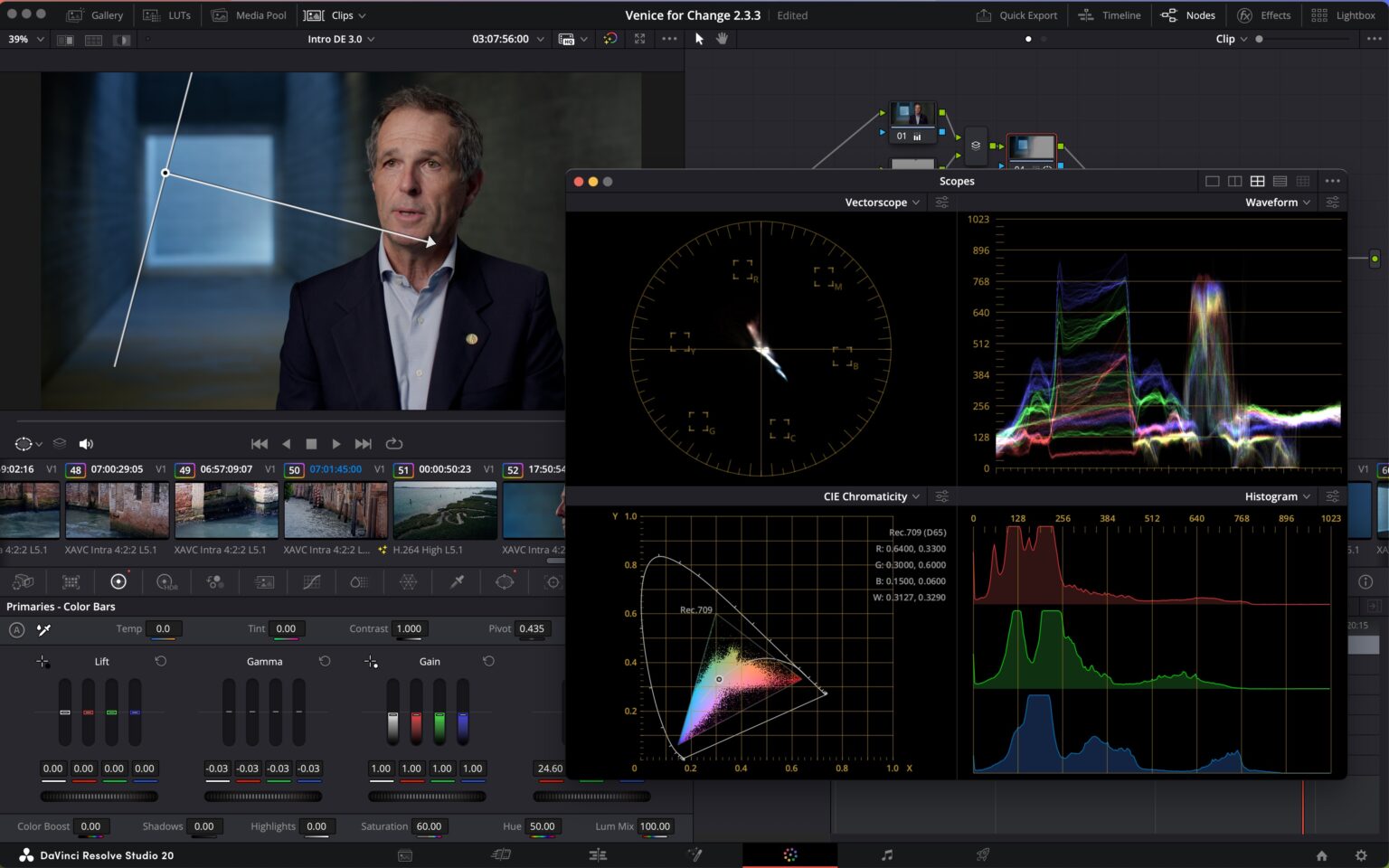Open the Camera Raw palette
The width and height of the screenshot is (1389, 868).
click(x=24, y=582)
